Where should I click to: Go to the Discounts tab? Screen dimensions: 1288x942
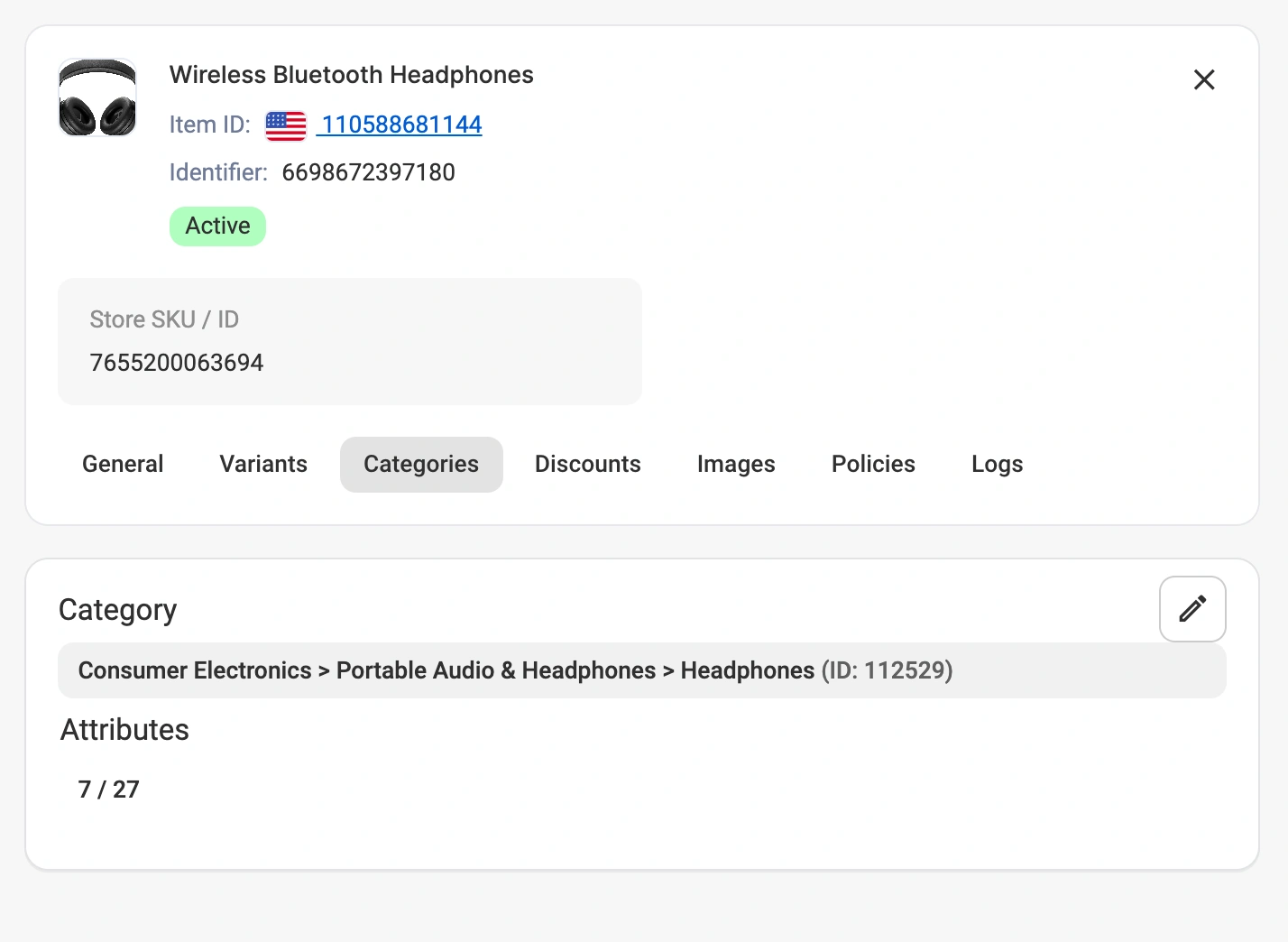[587, 464]
